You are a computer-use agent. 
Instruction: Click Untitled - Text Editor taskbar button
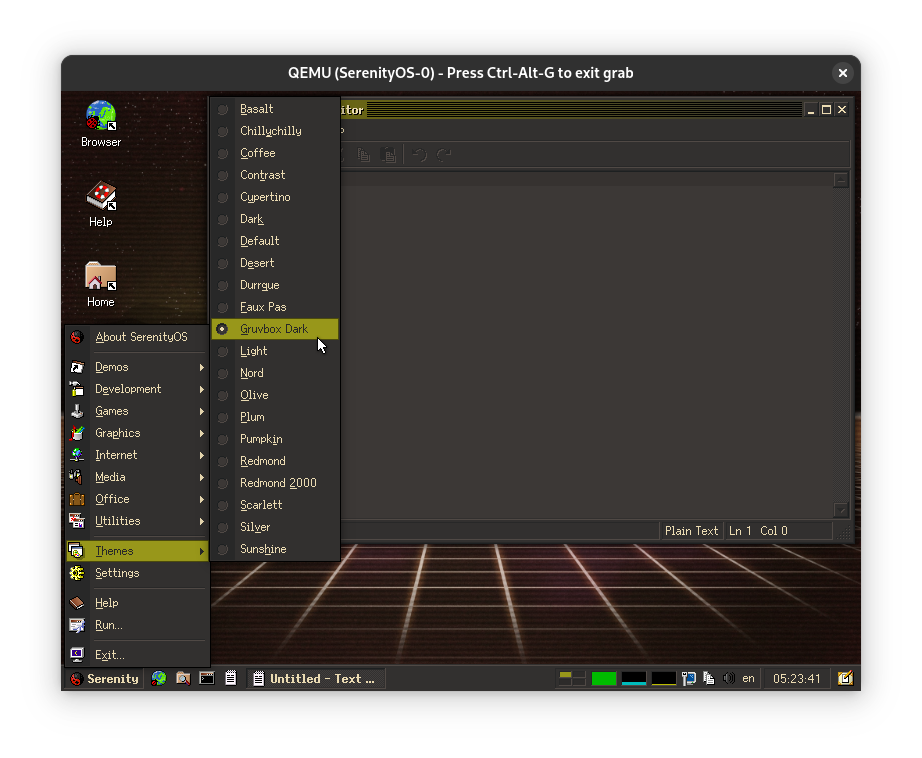click(x=315, y=679)
